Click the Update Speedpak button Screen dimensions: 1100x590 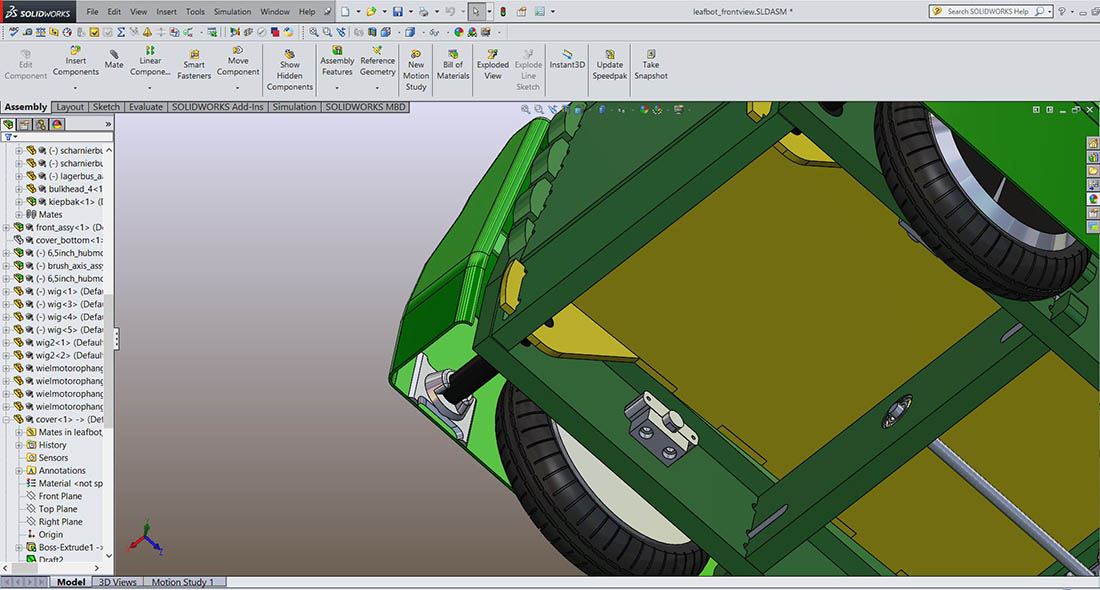[x=610, y=65]
